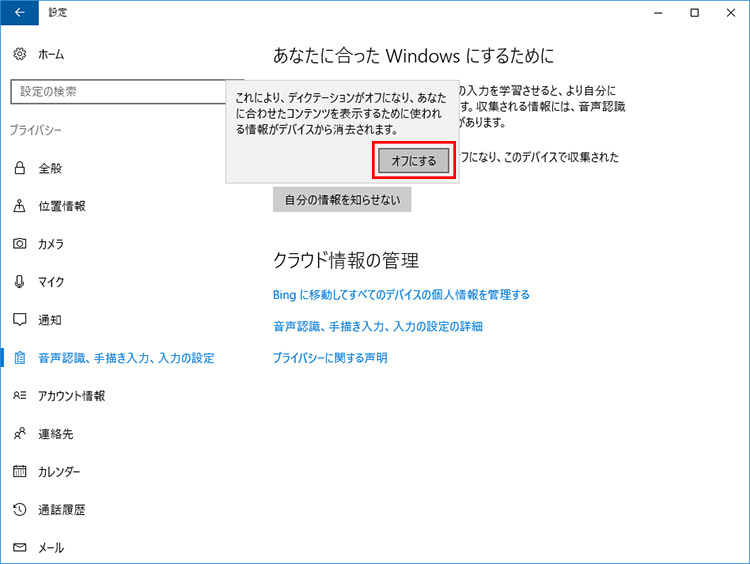Click the location icon for 位置情報
Image resolution: width=750 pixels, height=564 pixels.
19,206
